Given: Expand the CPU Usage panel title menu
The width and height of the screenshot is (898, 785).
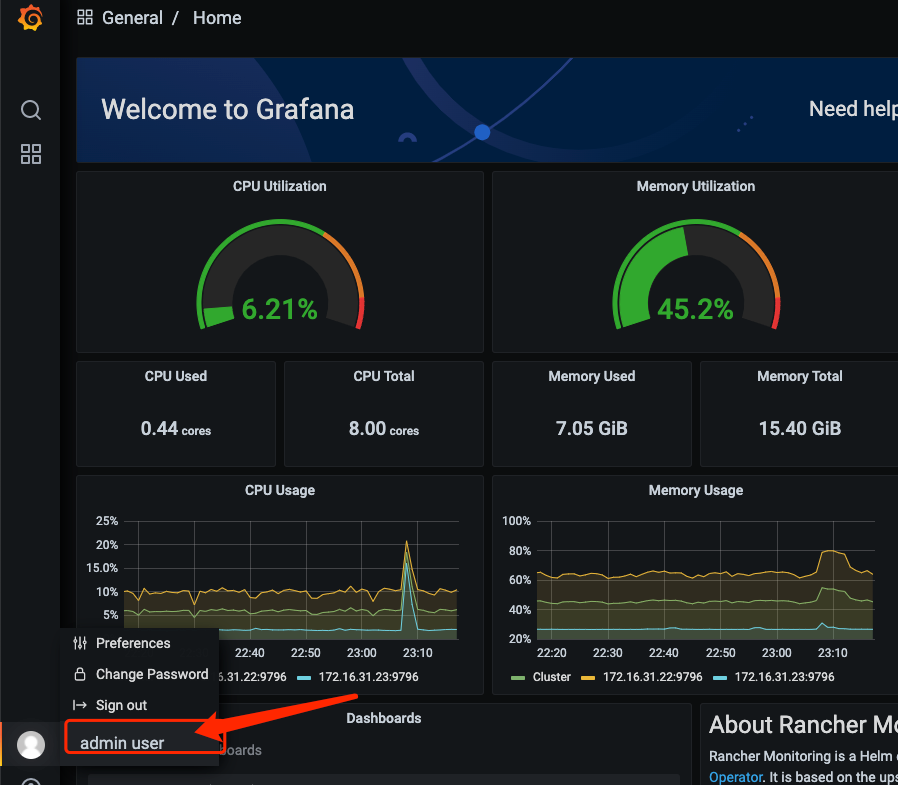Looking at the screenshot, I should pos(279,490).
